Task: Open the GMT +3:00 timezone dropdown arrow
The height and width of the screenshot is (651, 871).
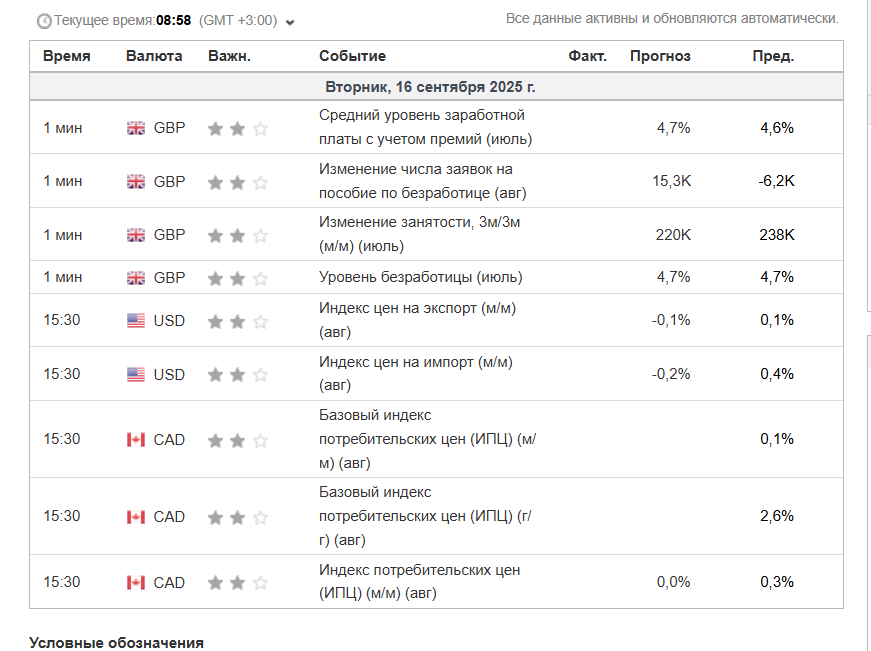Action: (290, 22)
